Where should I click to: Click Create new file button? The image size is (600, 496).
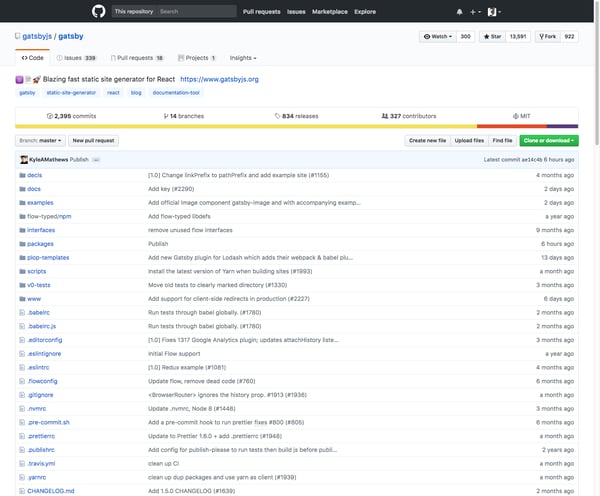point(427,140)
